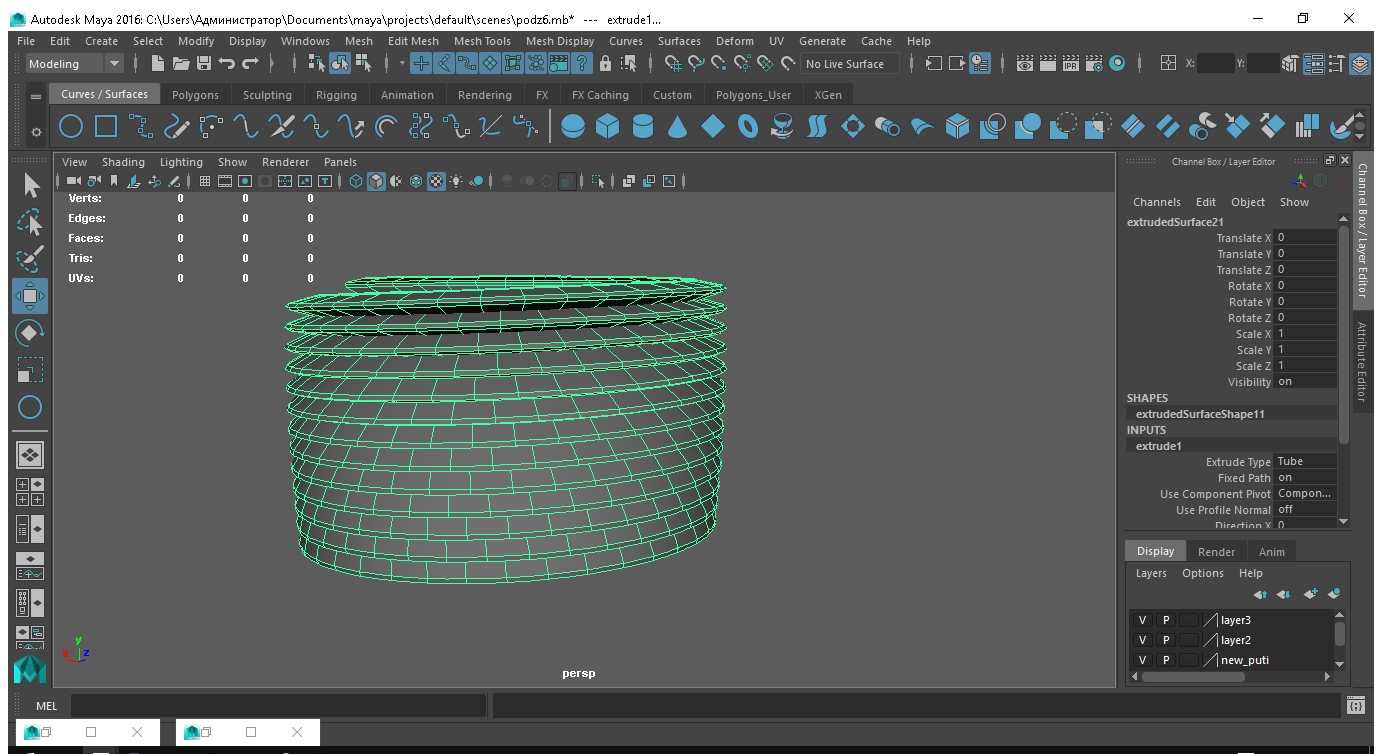Click the MEL command input field
1382x754 pixels.
pos(278,706)
